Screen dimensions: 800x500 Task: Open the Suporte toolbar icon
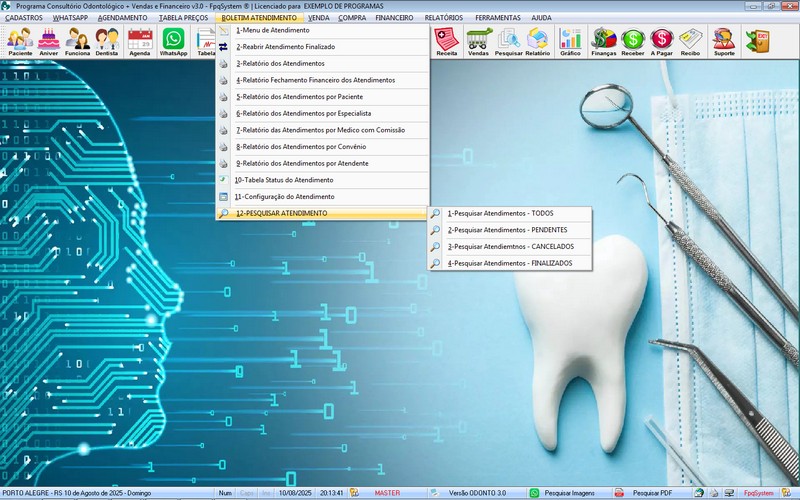tap(722, 41)
